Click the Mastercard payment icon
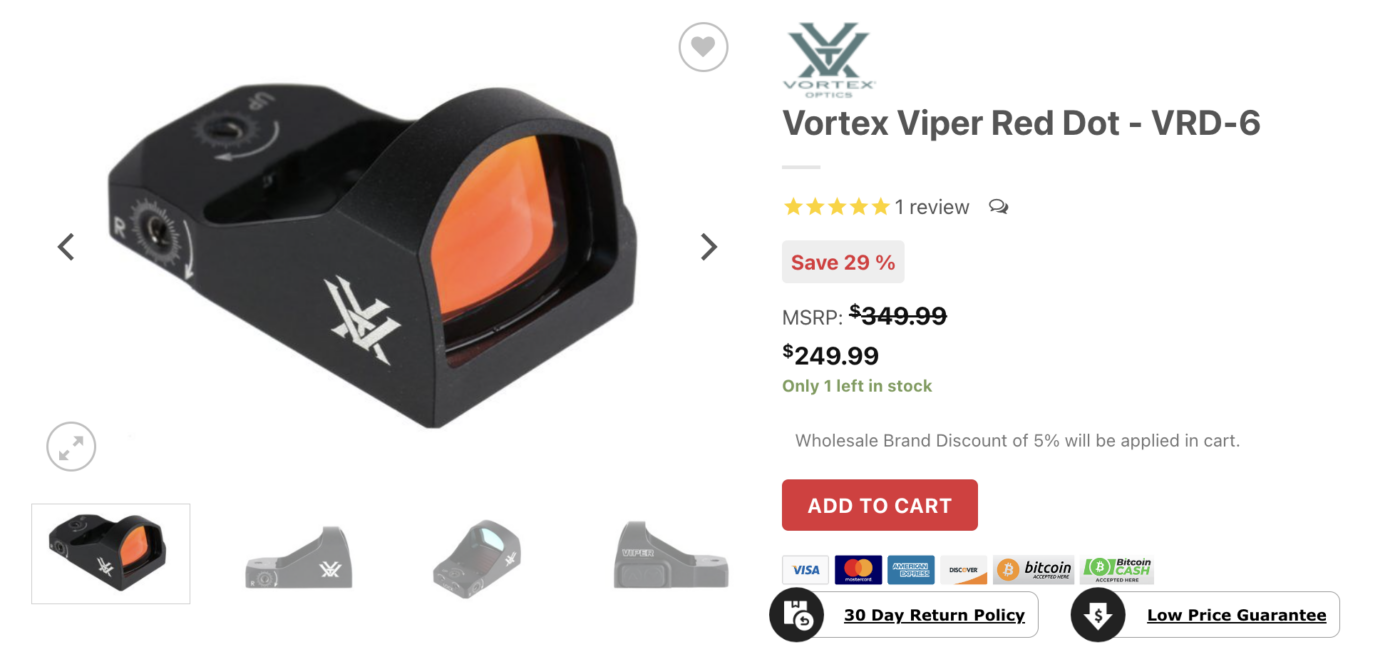1400x652 pixels. coord(858,570)
